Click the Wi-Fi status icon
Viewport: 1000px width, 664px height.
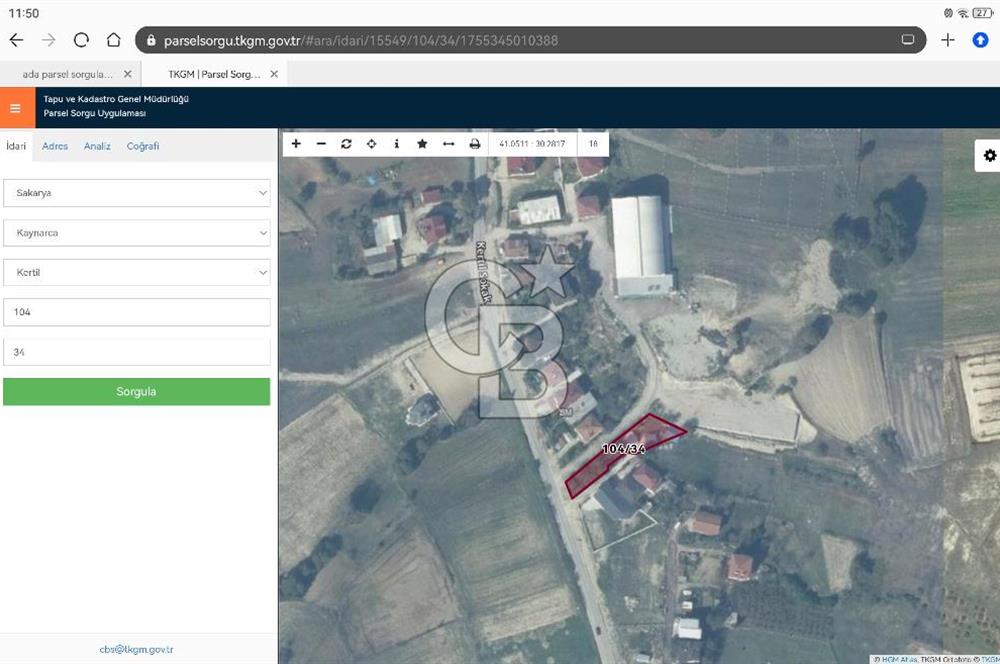coord(963,13)
